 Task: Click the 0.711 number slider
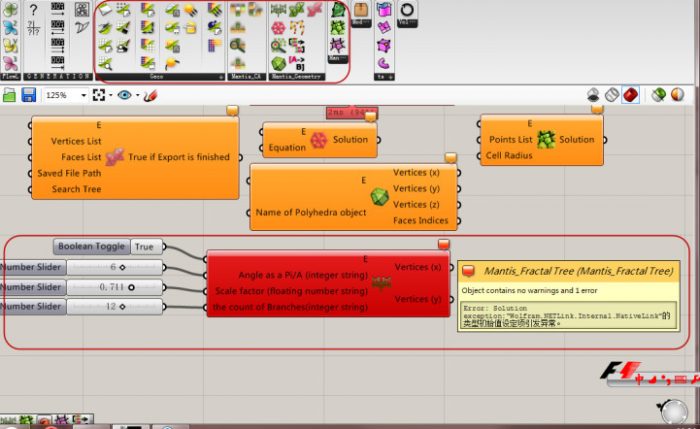[x=116, y=287]
